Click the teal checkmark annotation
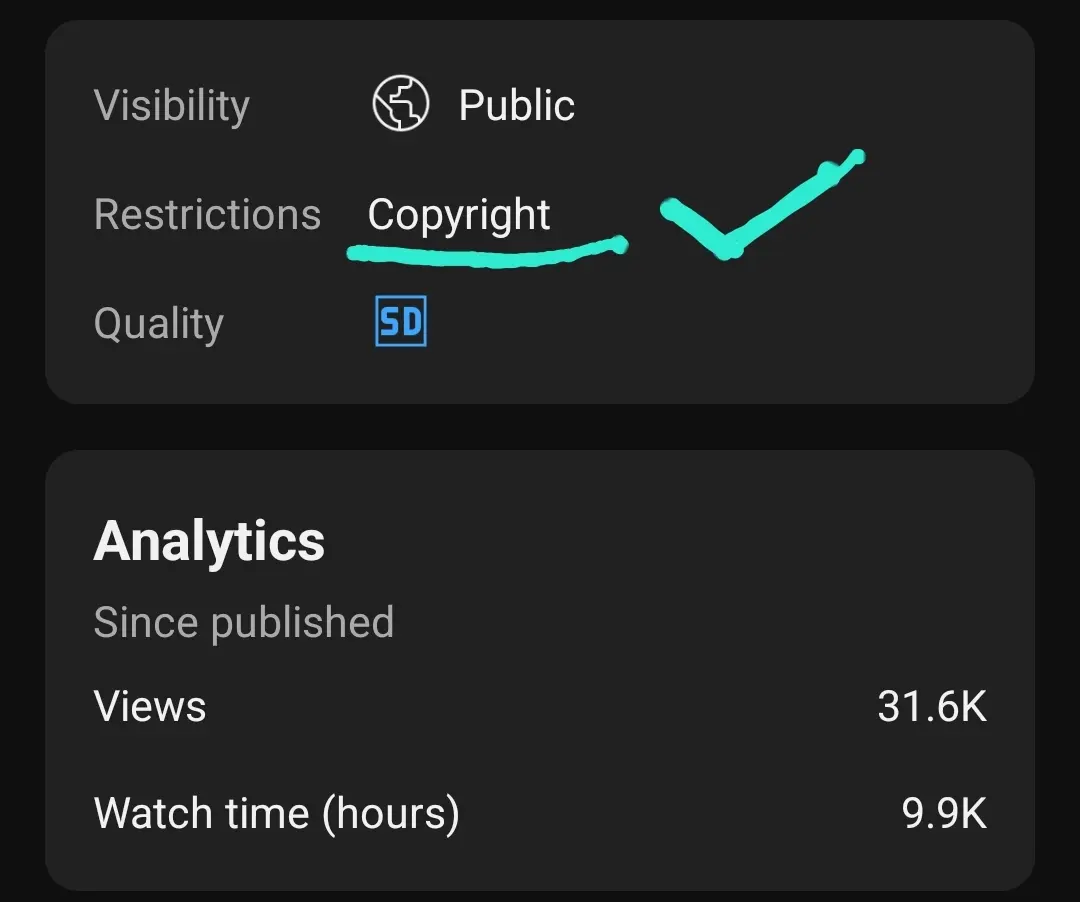Viewport: 1080px width, 902px height. coord(762,204)
